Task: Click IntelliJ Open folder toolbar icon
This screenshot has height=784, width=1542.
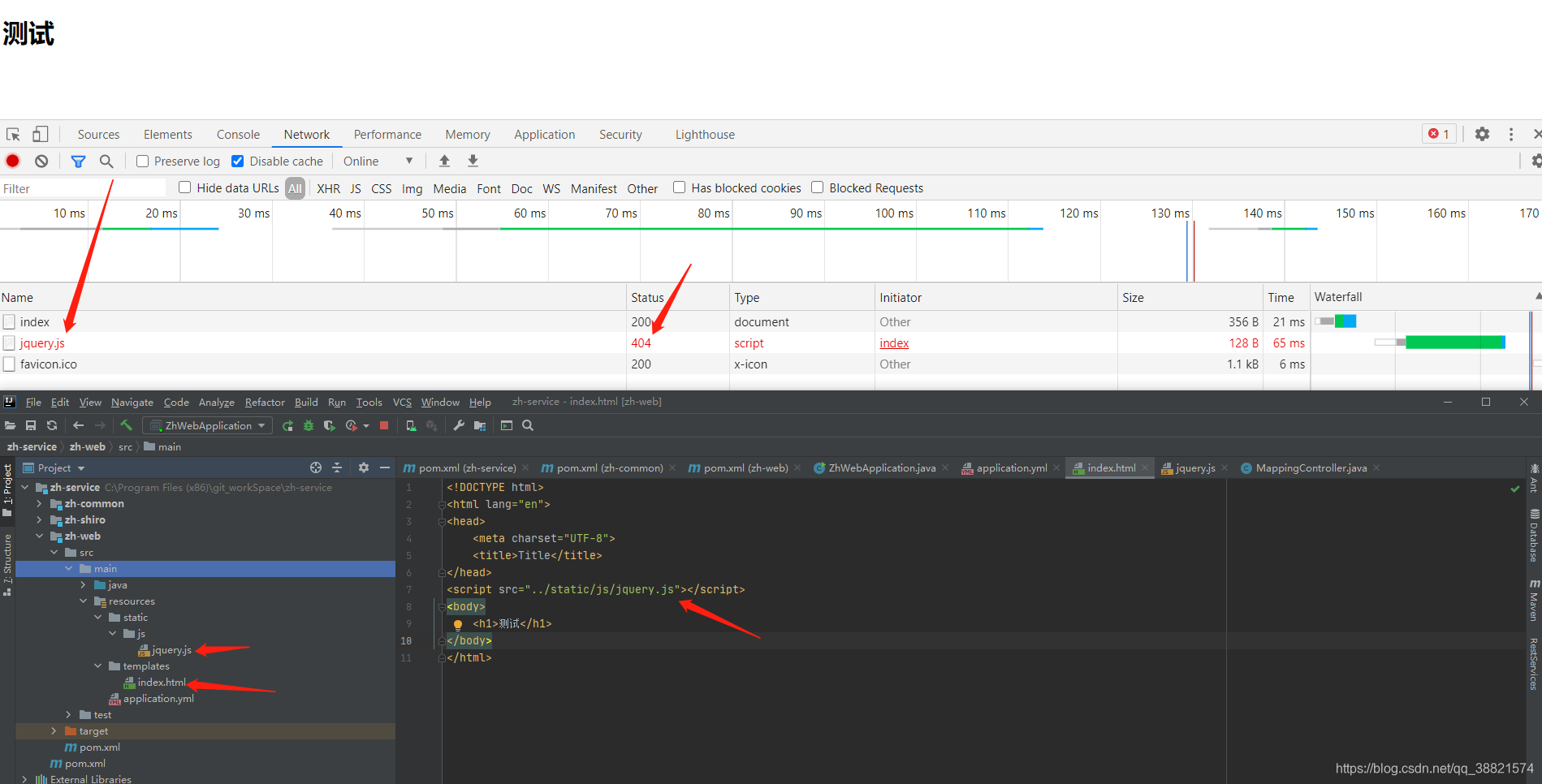Action: [x=11, y=425]
